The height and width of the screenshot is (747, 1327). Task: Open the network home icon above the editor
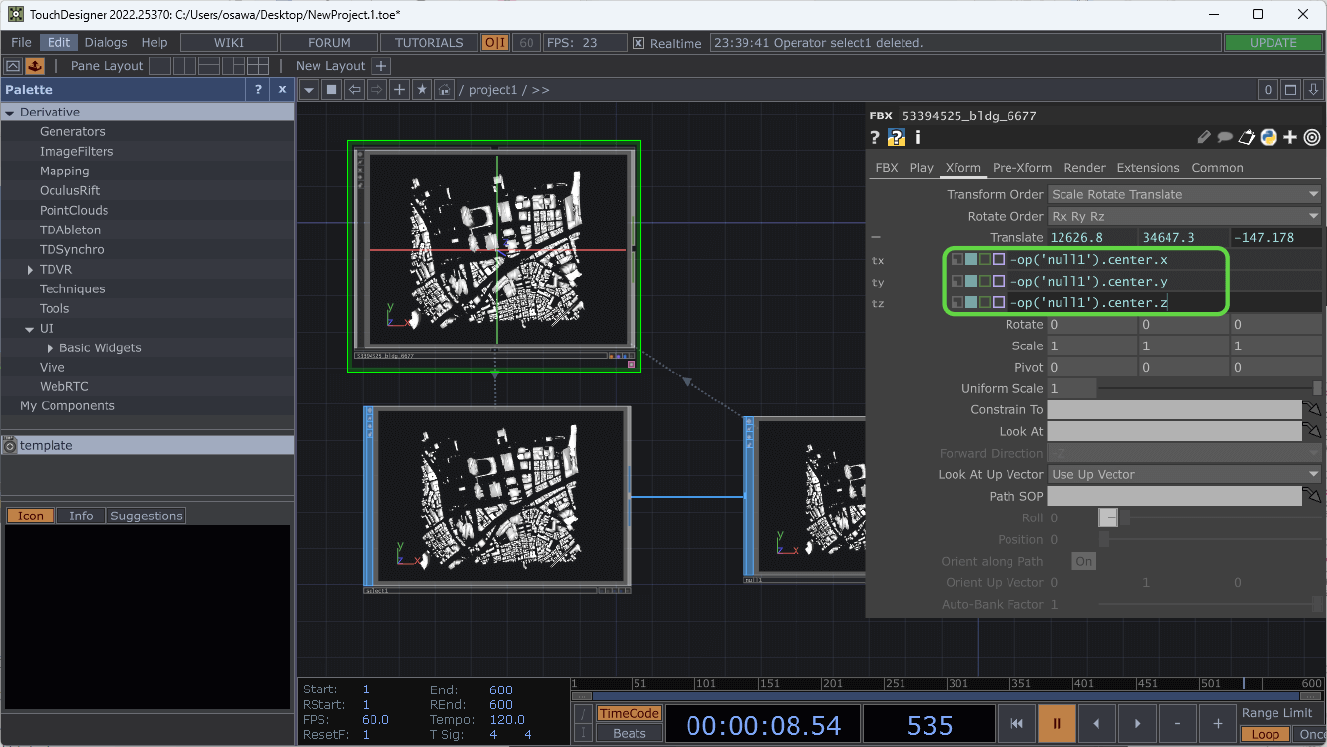pos(444,89)
